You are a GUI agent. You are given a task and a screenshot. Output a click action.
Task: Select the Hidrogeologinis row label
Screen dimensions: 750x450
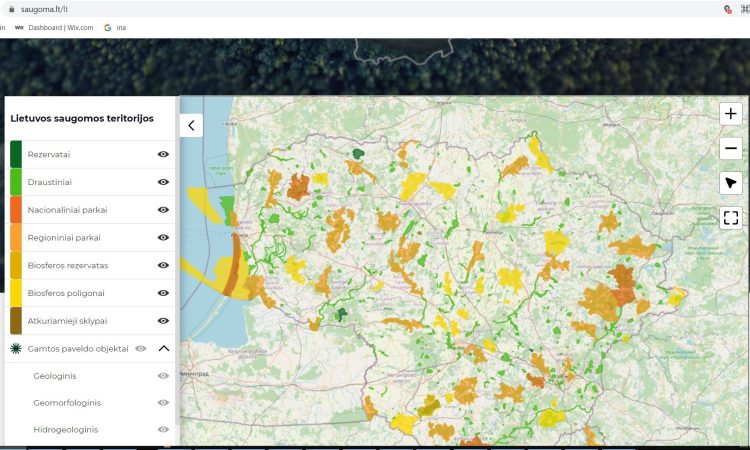click(66, 429)
